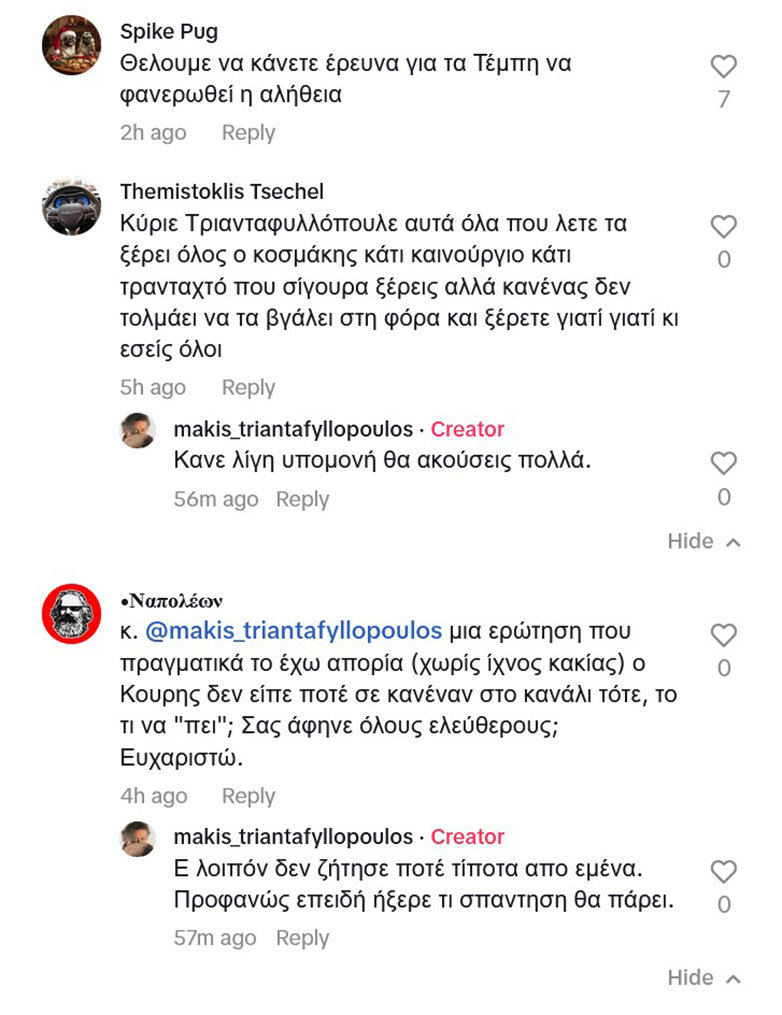Open the Themistoklis Tsechel username

222,191
